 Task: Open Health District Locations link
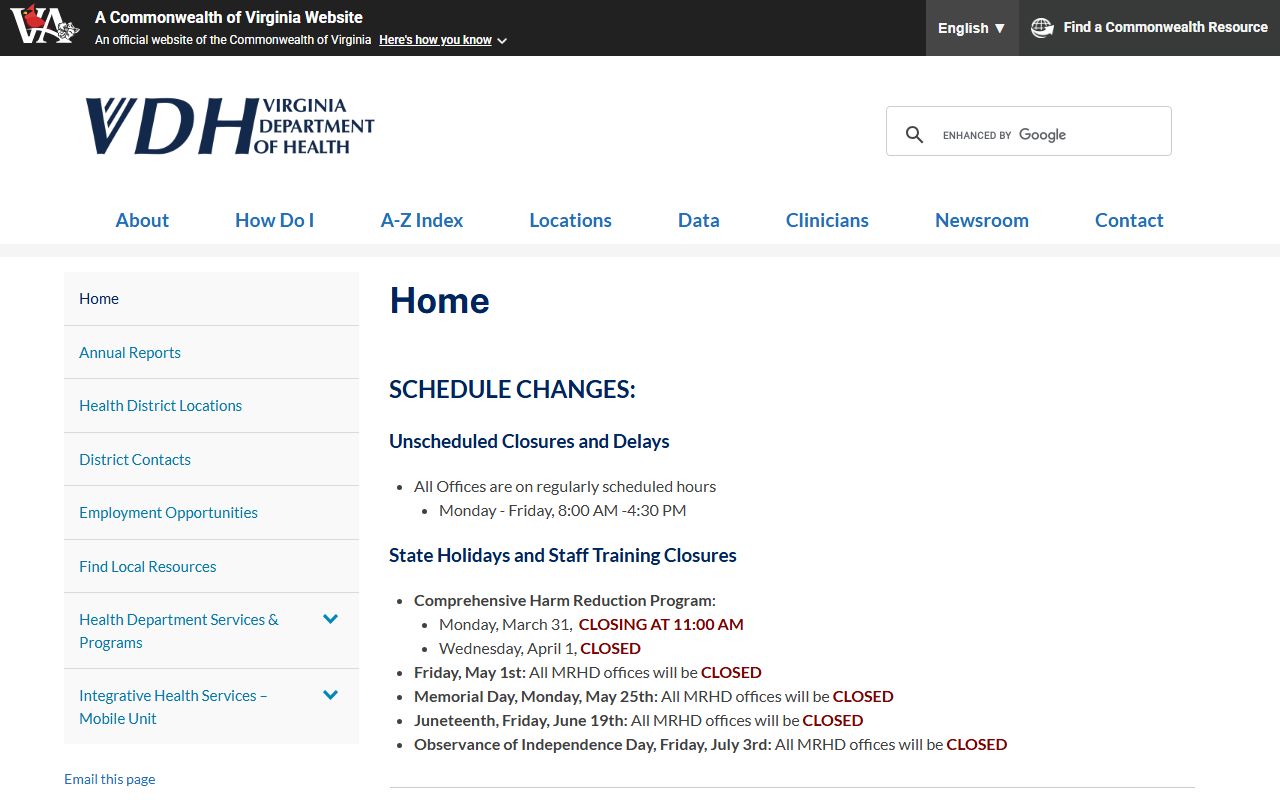pos(160,405)
